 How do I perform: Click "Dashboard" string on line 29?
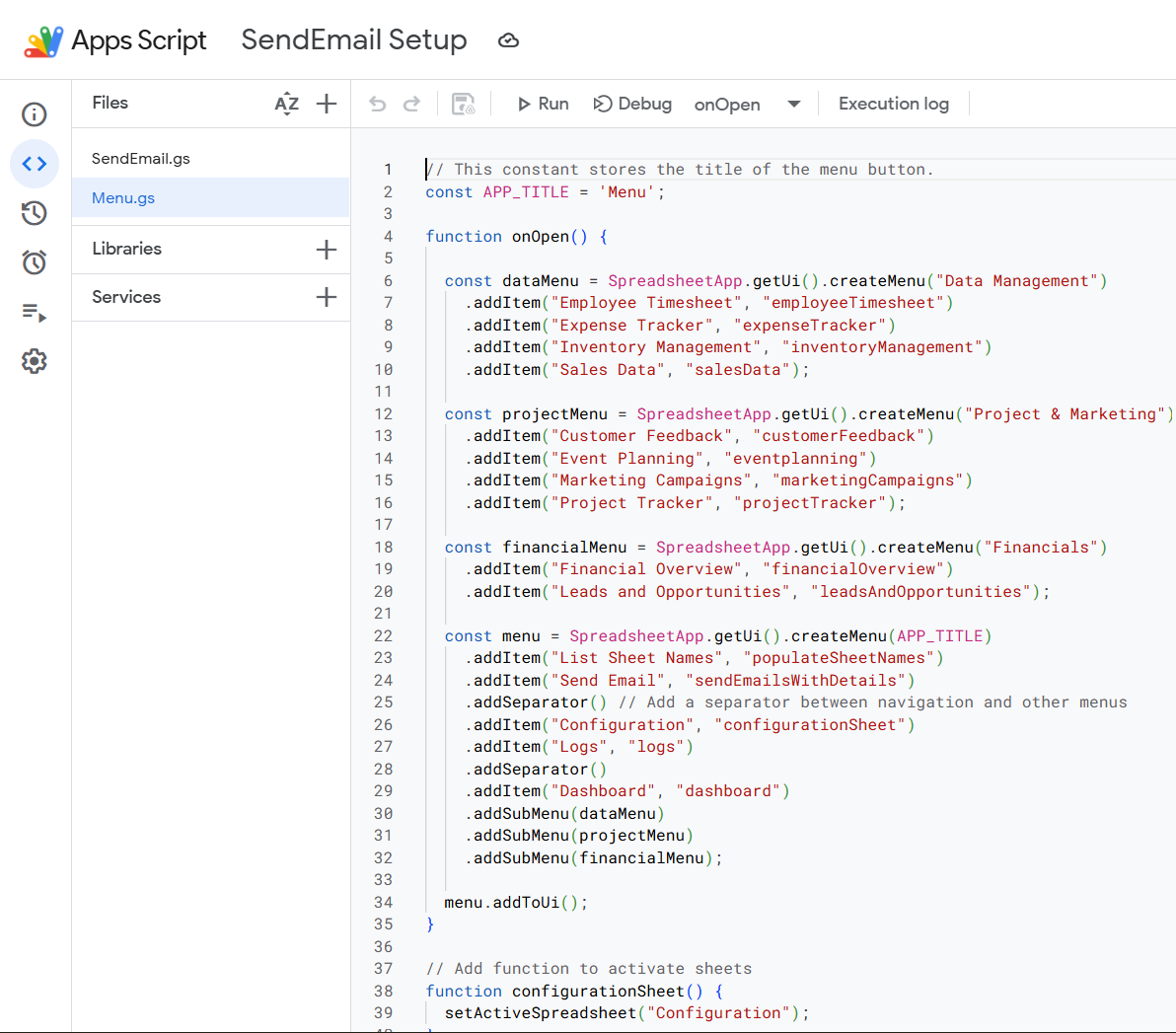click(x=603, y=790)
